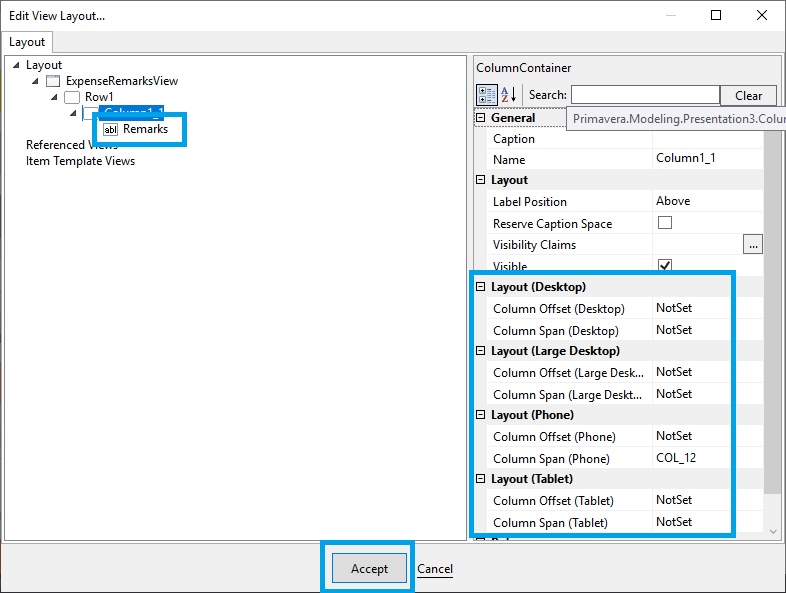This screenshot has height=593, width=786.
Task: Collapse the Layout root tree node
Action: click(16, 65)
